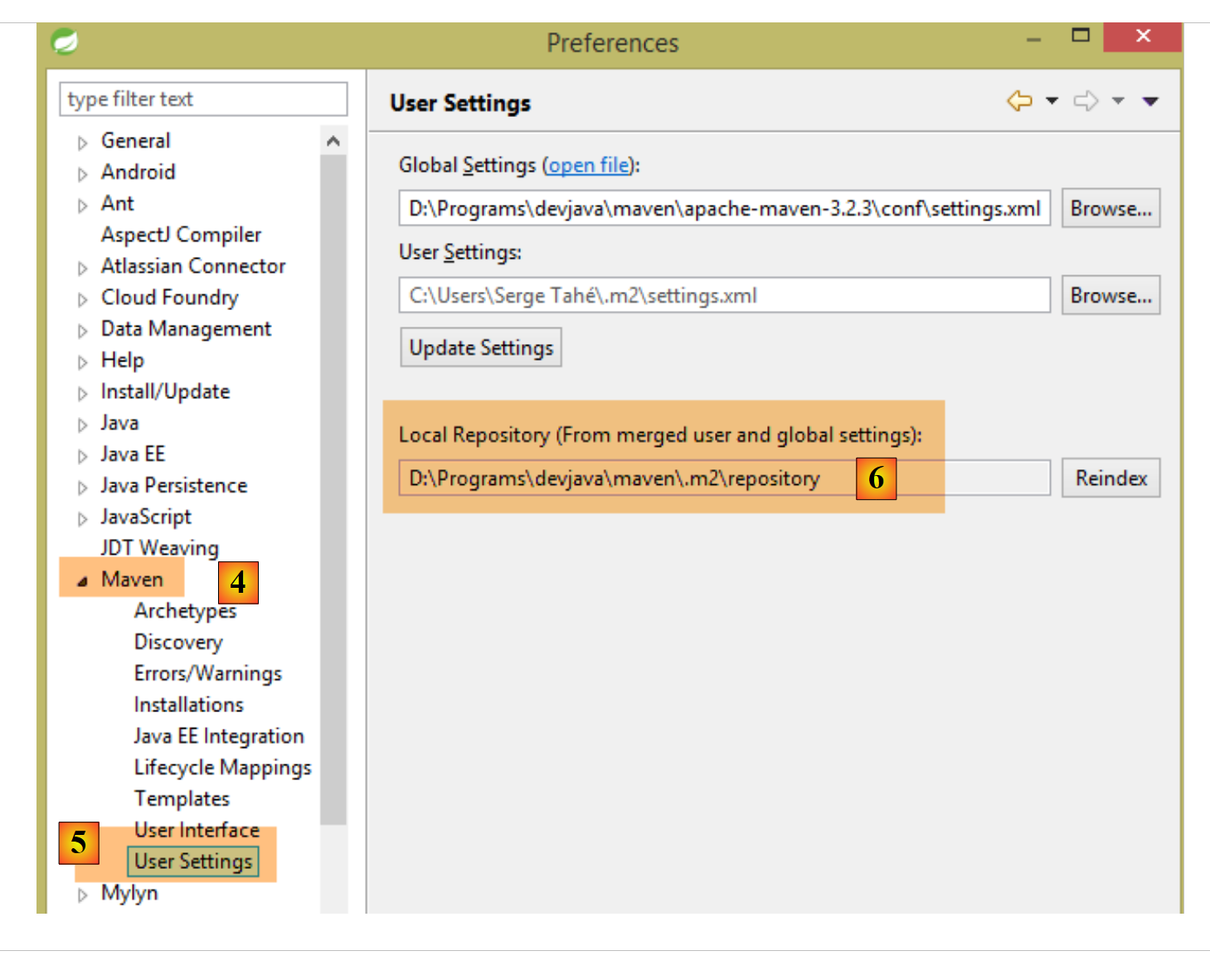
Task: Collapse the Maven tree node
Action: 82,581
